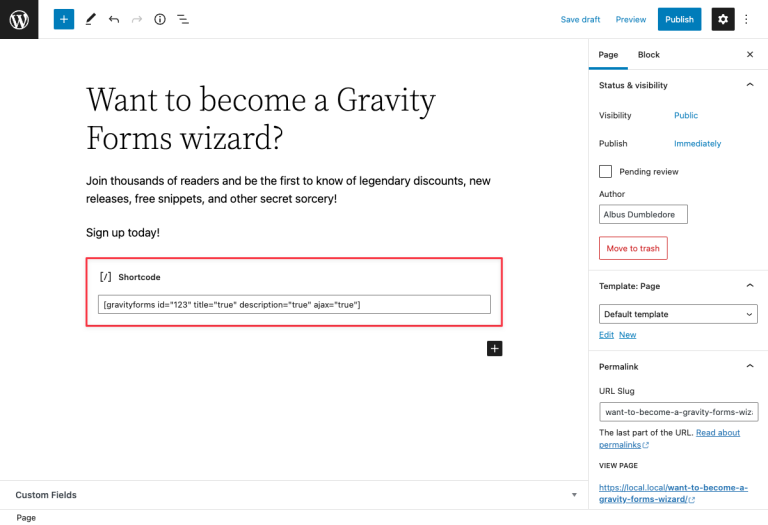
Task: Open the List View icon
Action: 183,19
